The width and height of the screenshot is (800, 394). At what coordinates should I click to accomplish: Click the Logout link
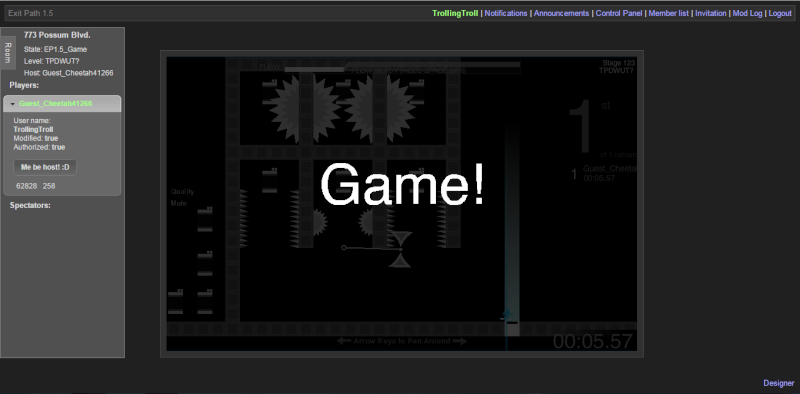(x=780, y=13)
